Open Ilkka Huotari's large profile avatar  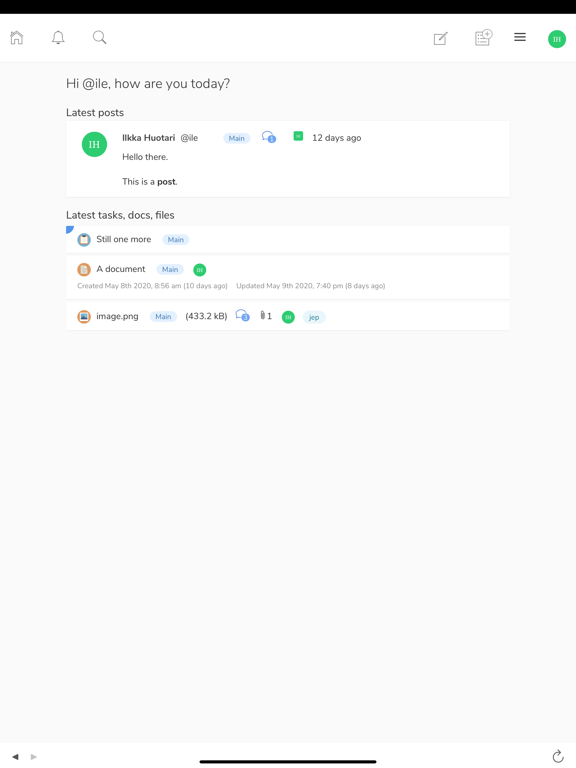click(94, 144)
